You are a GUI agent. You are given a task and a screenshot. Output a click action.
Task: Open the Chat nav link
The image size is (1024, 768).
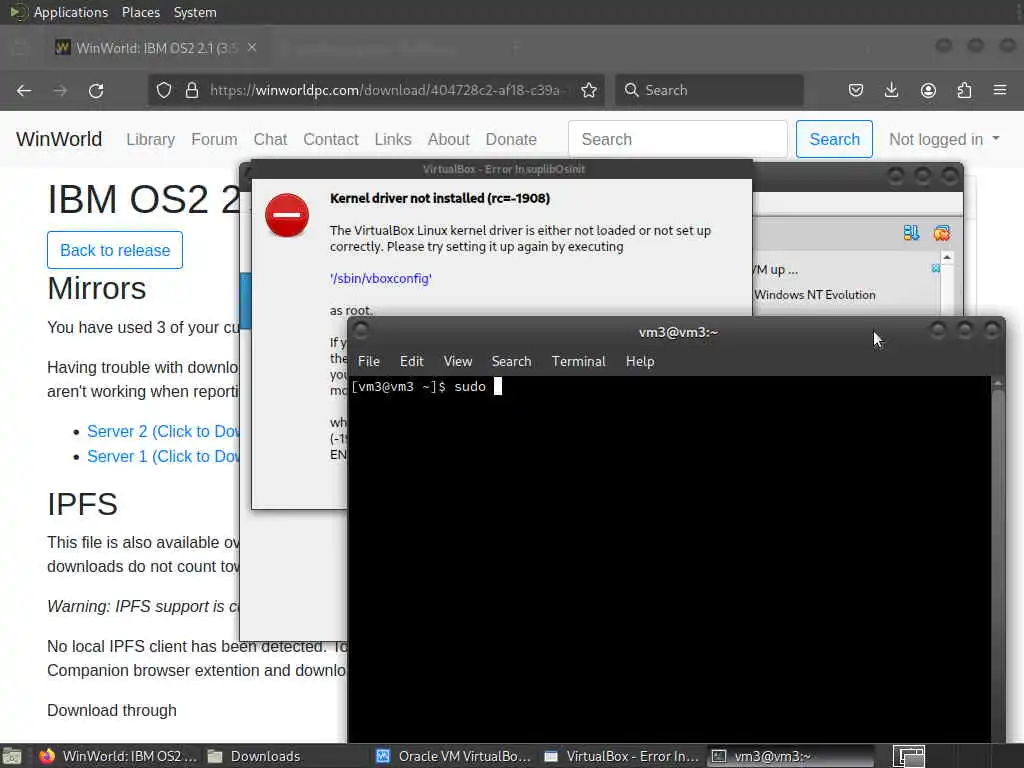pyautogui.click(x=270, y=139)
